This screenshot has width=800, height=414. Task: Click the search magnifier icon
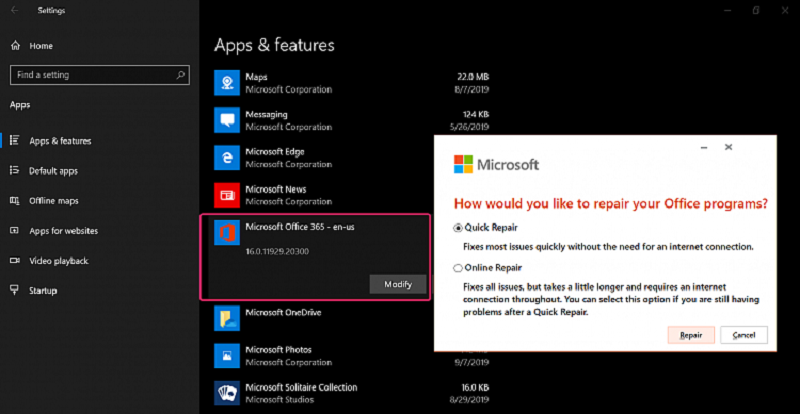180,75
